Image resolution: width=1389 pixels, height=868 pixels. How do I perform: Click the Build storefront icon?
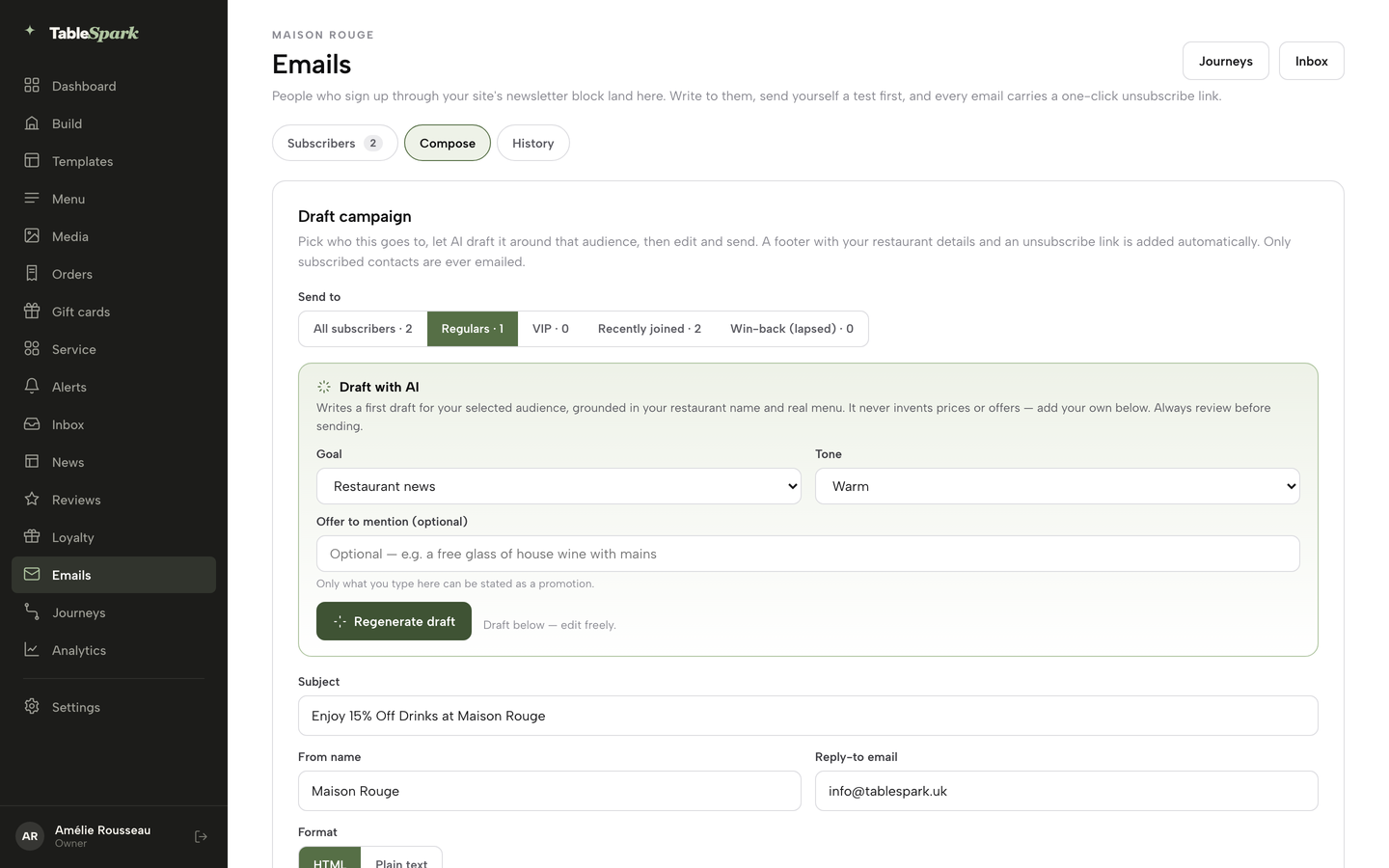(x=32, y=123)
